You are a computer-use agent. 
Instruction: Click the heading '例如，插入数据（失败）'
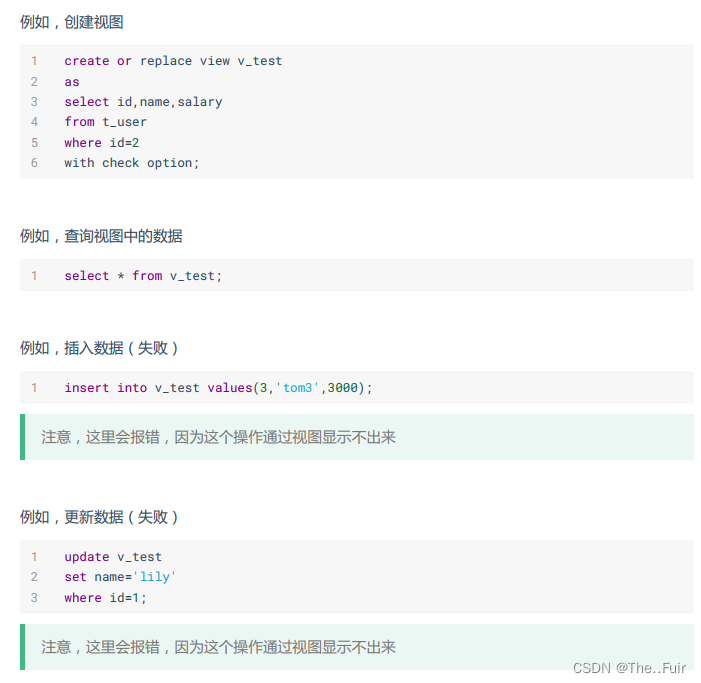click(99, 348)
